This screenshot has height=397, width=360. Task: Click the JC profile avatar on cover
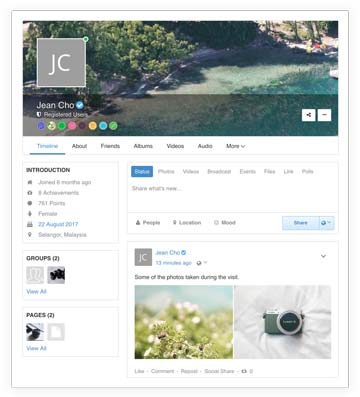[x=61, y=62]
